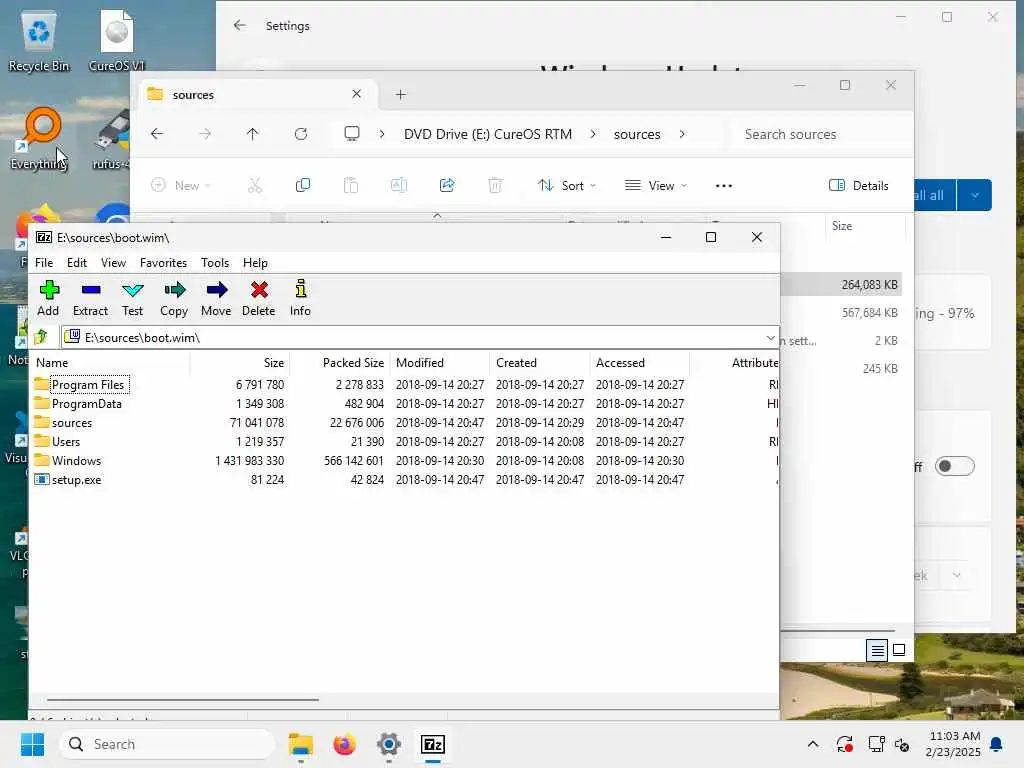Click the Details pane button in Explorer
This screenshot has width=1024, height=768.
(x=858, y=185)
